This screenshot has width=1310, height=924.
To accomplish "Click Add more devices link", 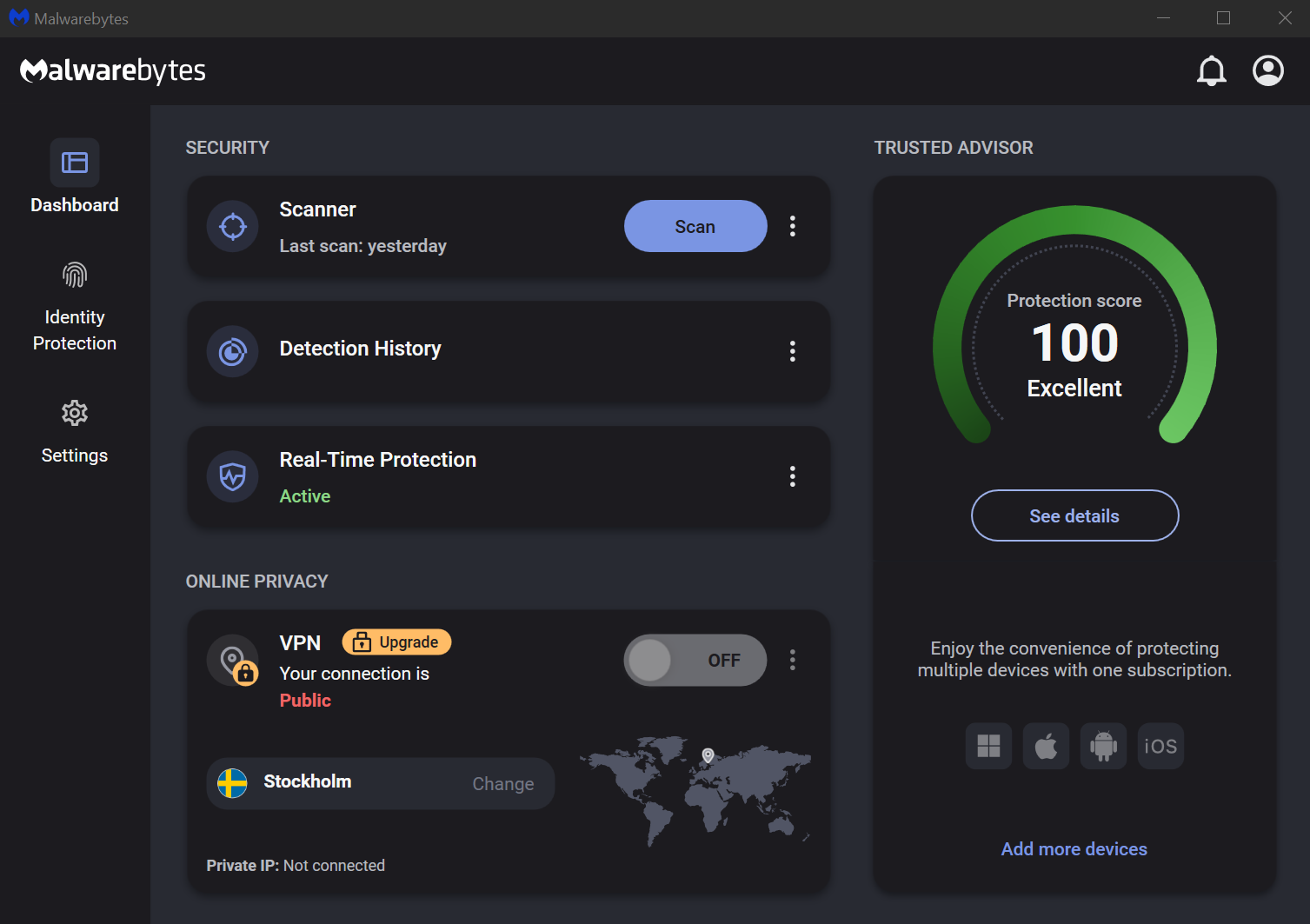I will (1074, 849).
